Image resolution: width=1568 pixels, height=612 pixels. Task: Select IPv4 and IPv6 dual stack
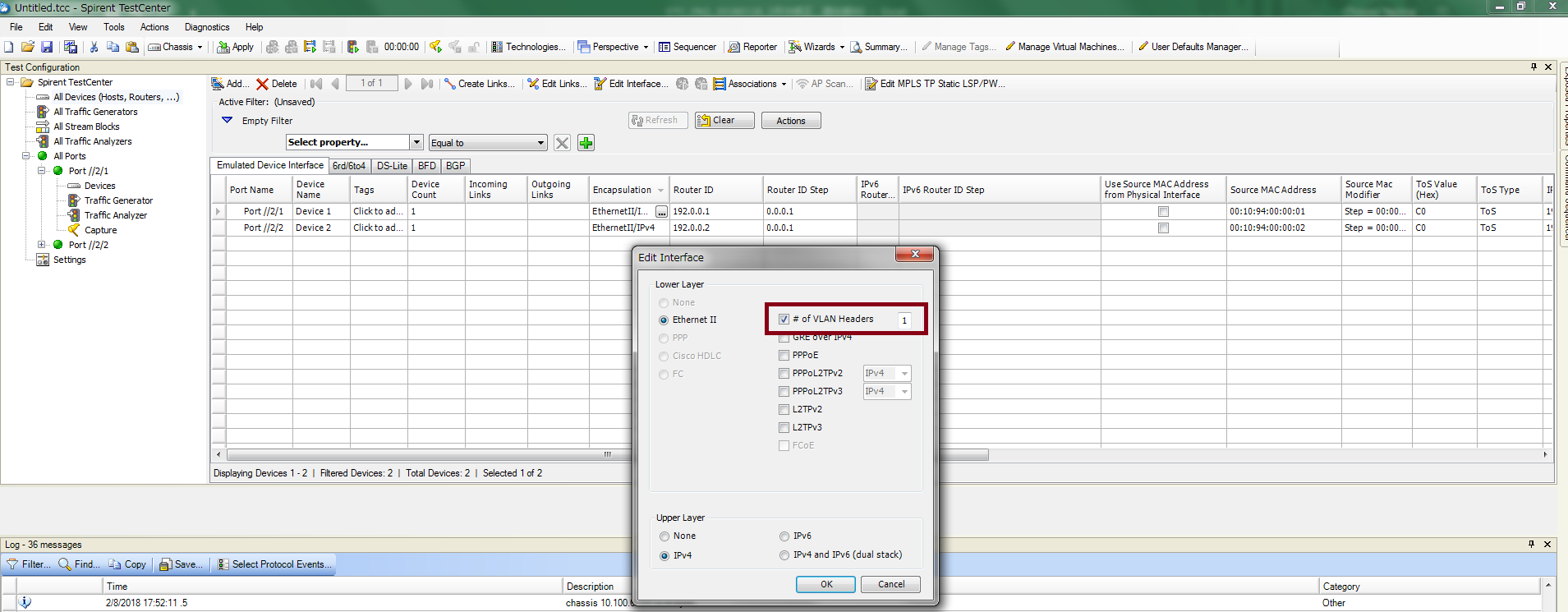point(784,555)
